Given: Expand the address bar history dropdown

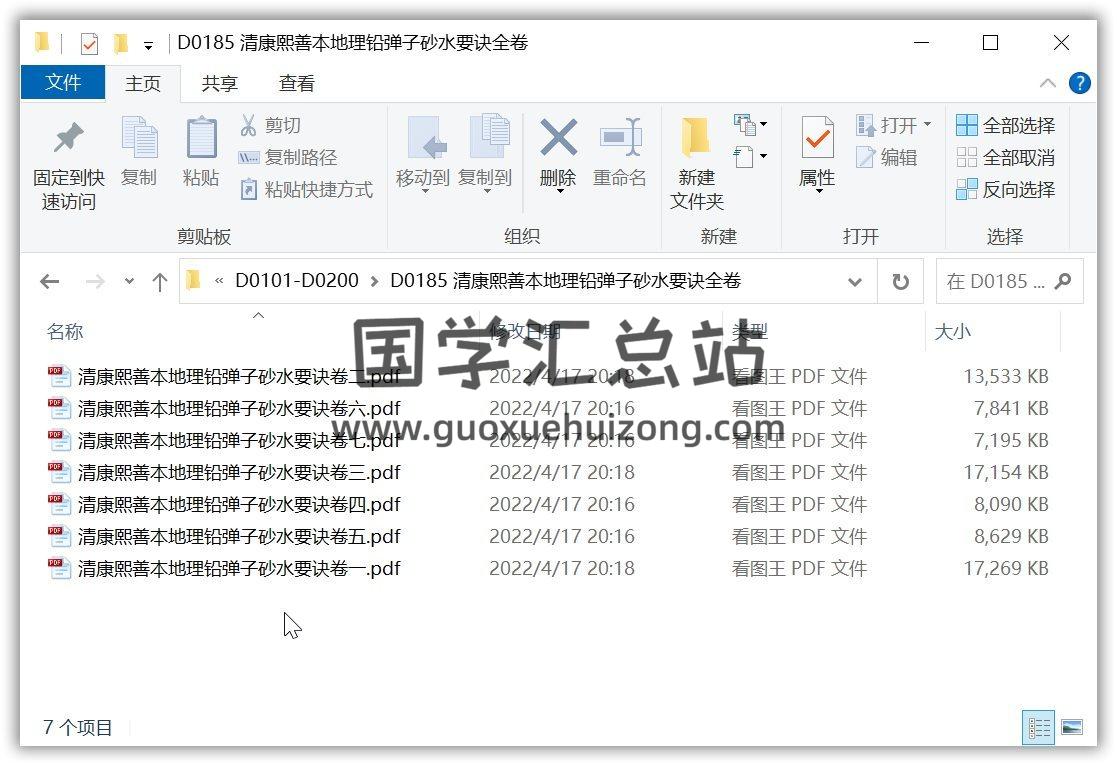Looking at the screenshot, I should pos(855,282).
